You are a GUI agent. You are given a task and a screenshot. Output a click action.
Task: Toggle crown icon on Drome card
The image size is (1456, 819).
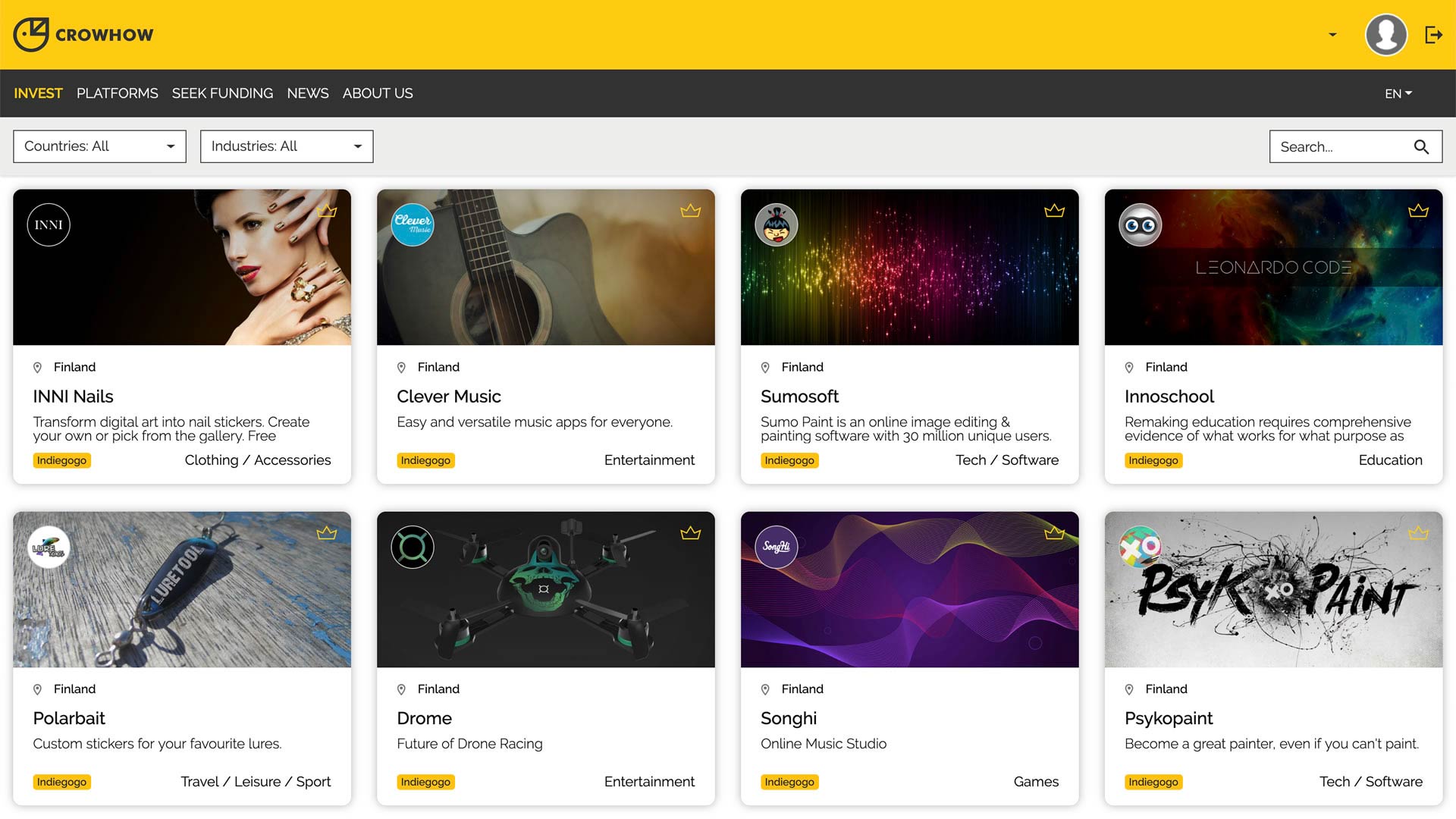(x=690, y=533)
